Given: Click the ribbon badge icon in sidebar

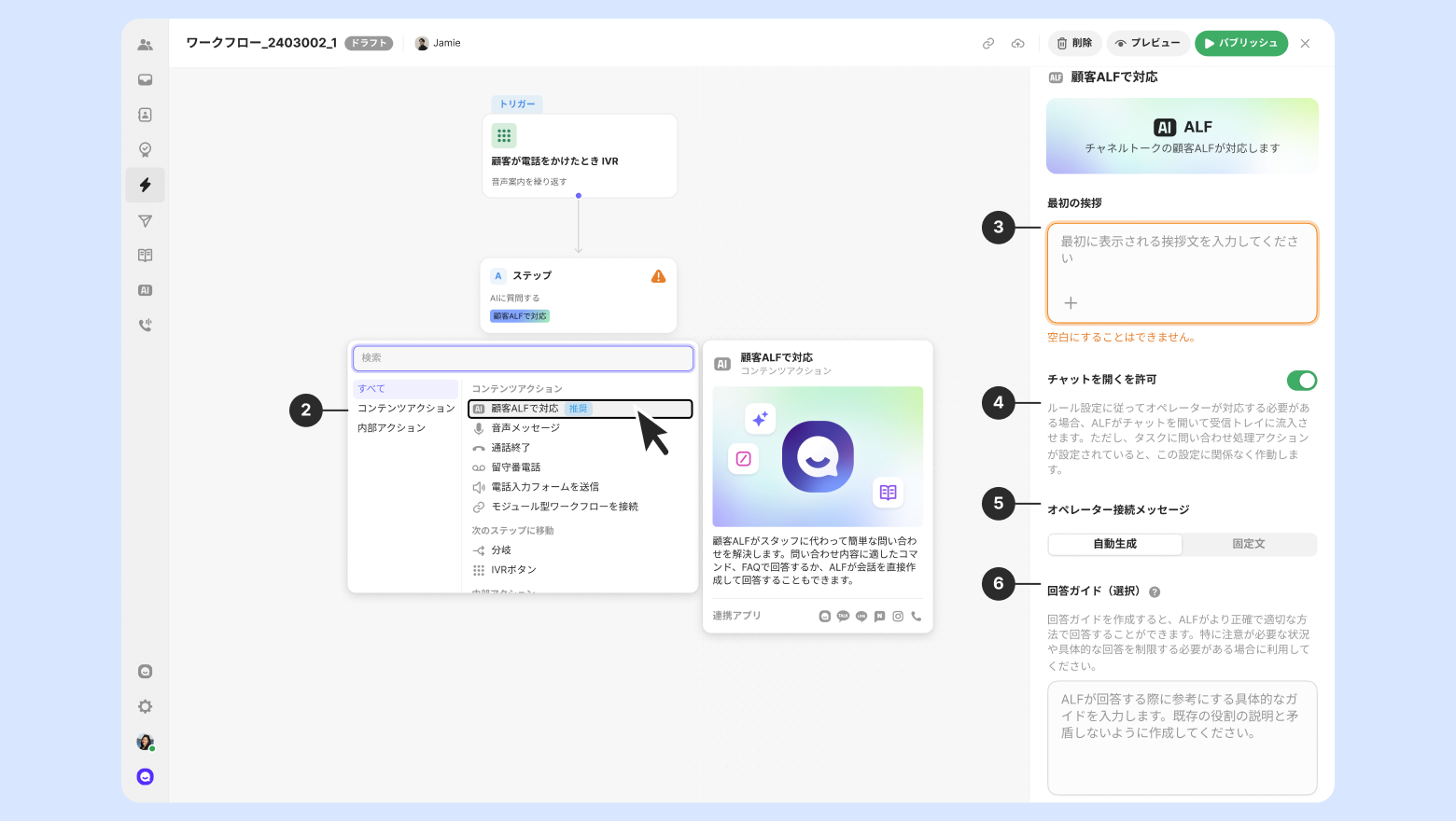Looking at the screenshot, I should [x=145, y=149].
